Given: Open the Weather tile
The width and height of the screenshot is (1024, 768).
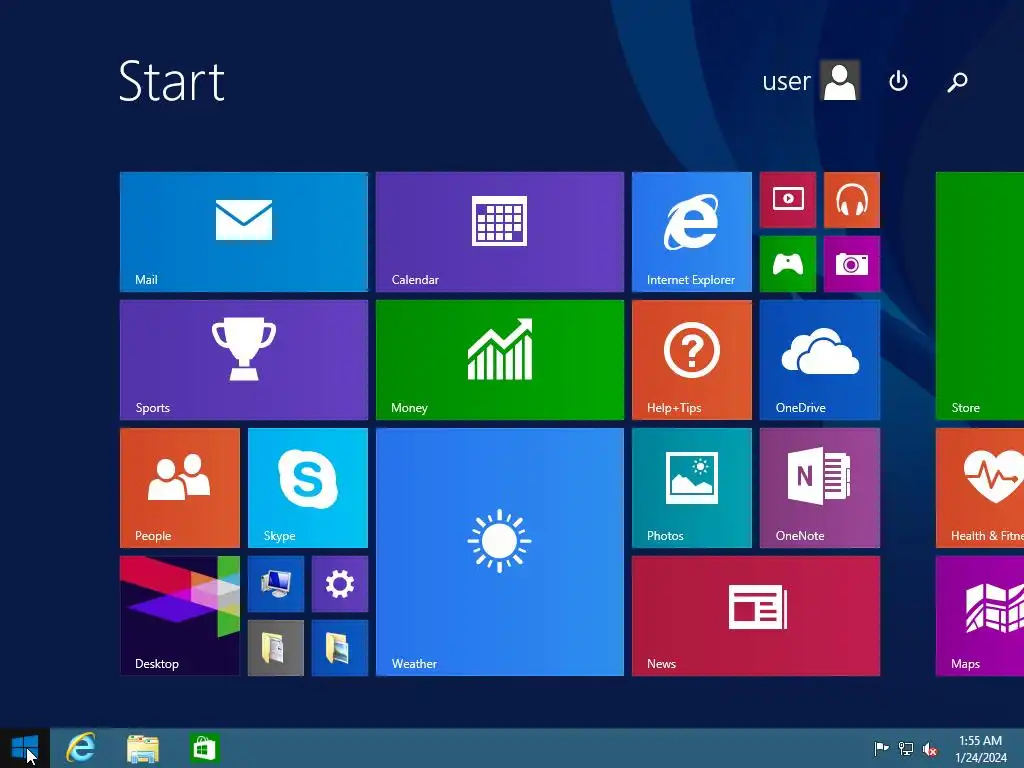Looking at the screenshot, I should click(500, 552).
